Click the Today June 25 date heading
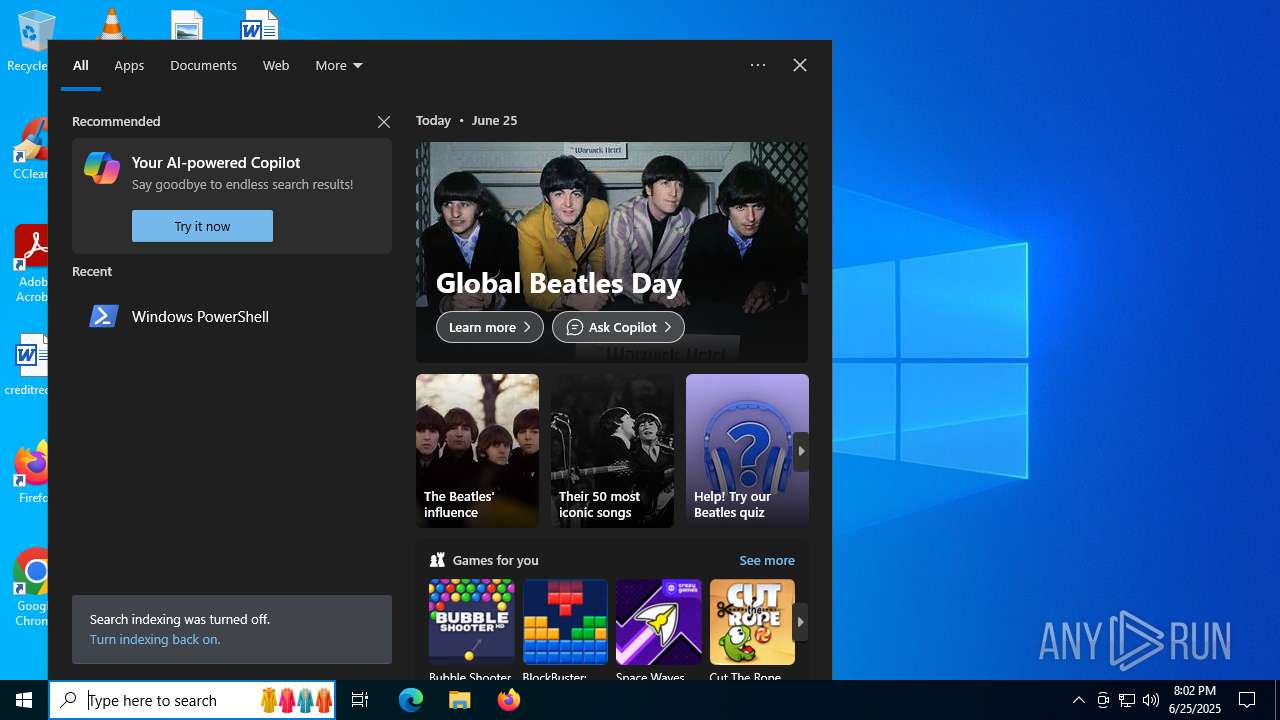The image size is (1280, 720). coord(466,121)
